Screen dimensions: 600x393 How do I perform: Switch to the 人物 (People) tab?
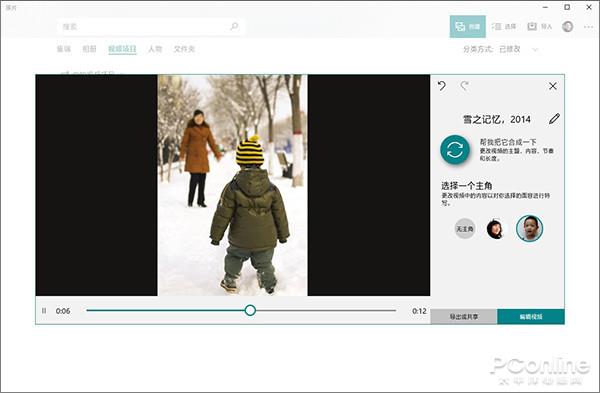coord(155,49)
